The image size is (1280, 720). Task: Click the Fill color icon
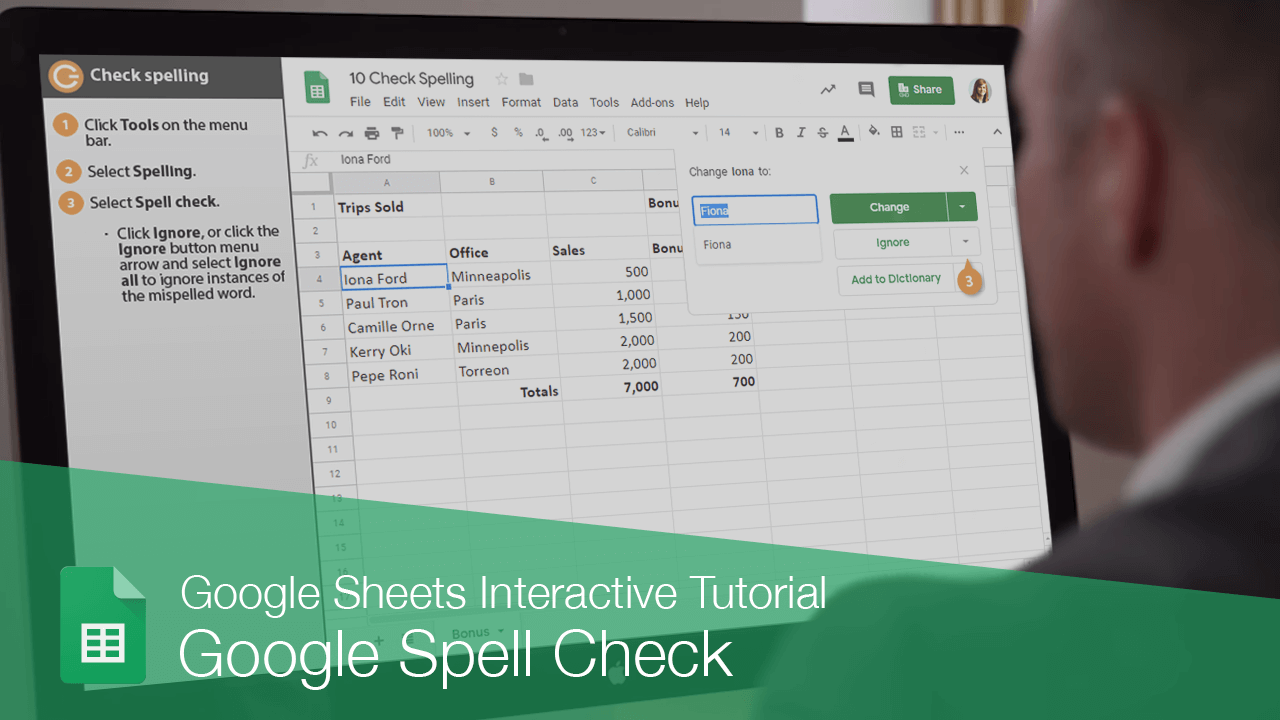(x=873, y=131)
